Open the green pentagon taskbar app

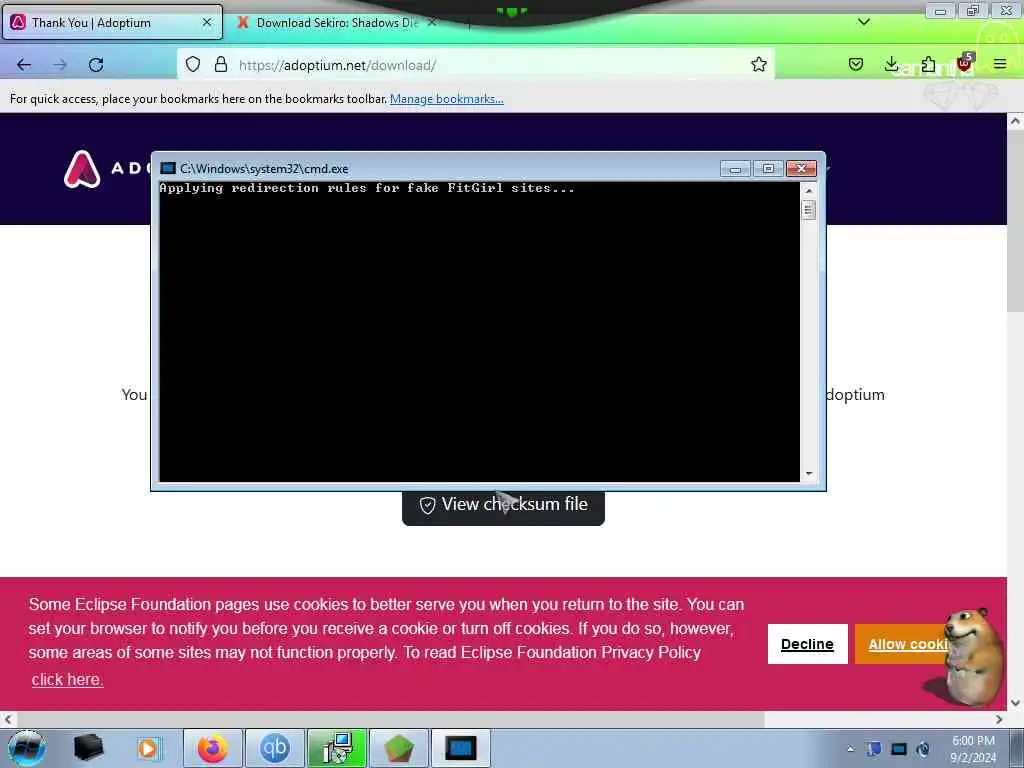point(399,748)
